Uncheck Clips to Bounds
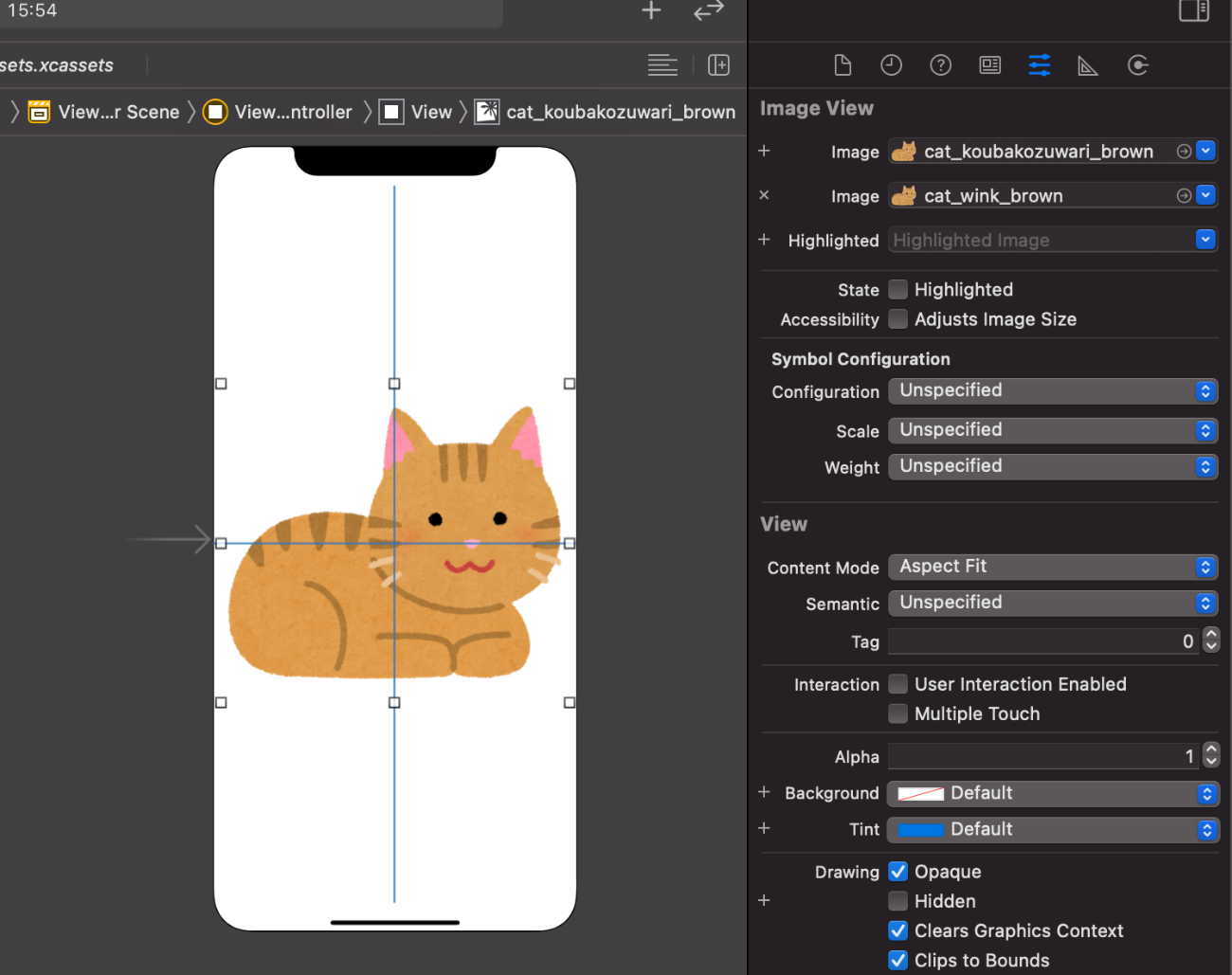The image size is (1232, 975). [x=897, y=960]
